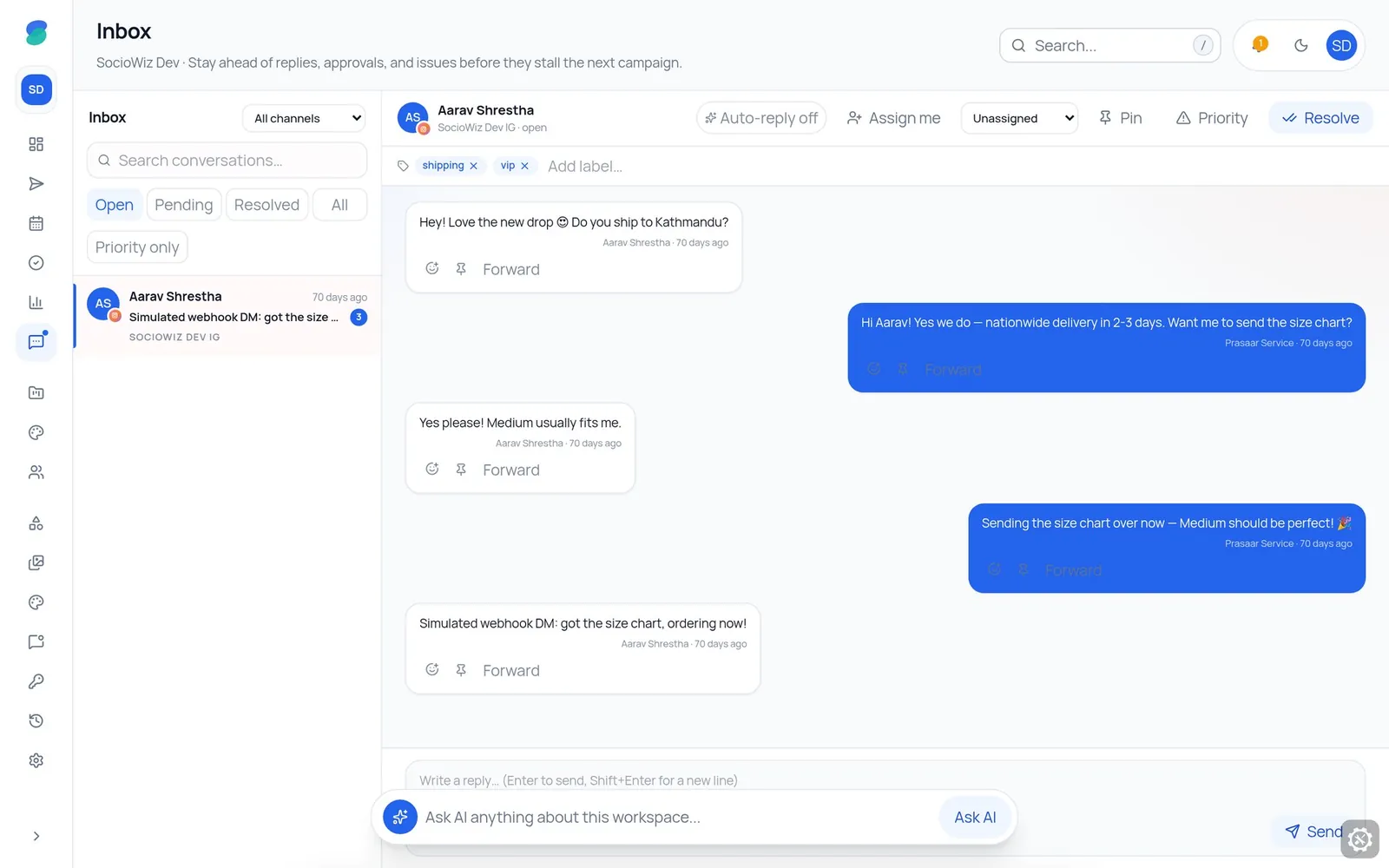Remove the shipping label
This screenshot has height=868, width=1389.
[473, 166]
